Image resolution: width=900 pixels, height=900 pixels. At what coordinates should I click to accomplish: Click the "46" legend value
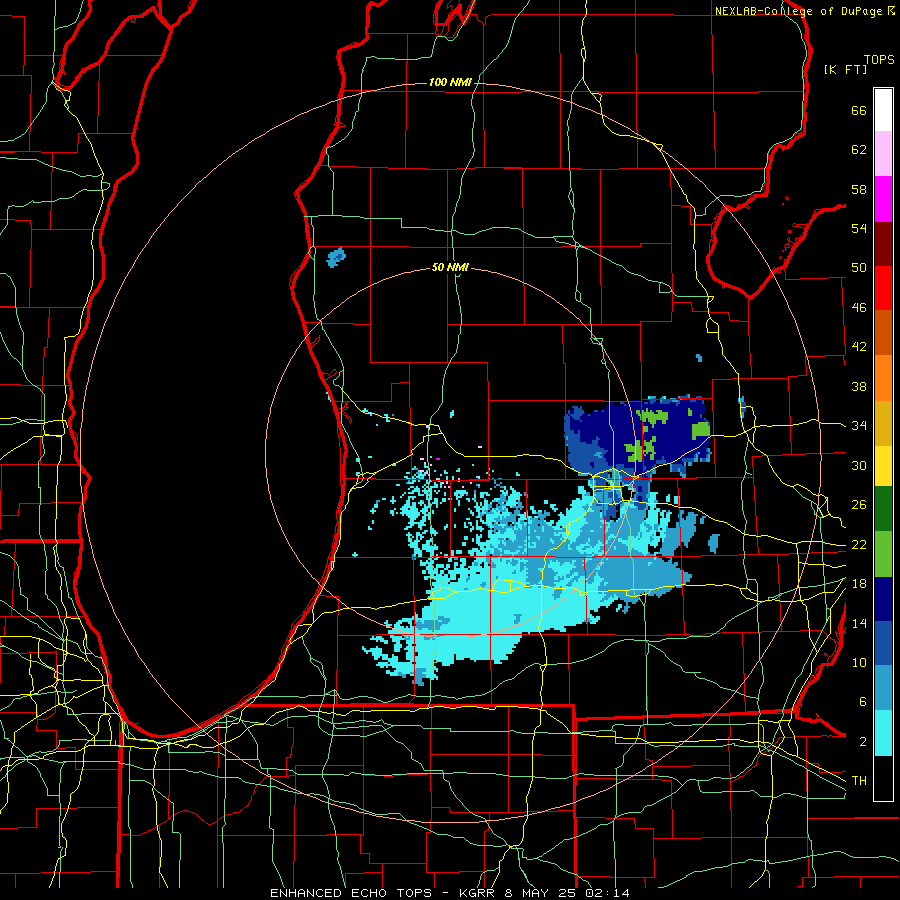[x=859, y=308]
